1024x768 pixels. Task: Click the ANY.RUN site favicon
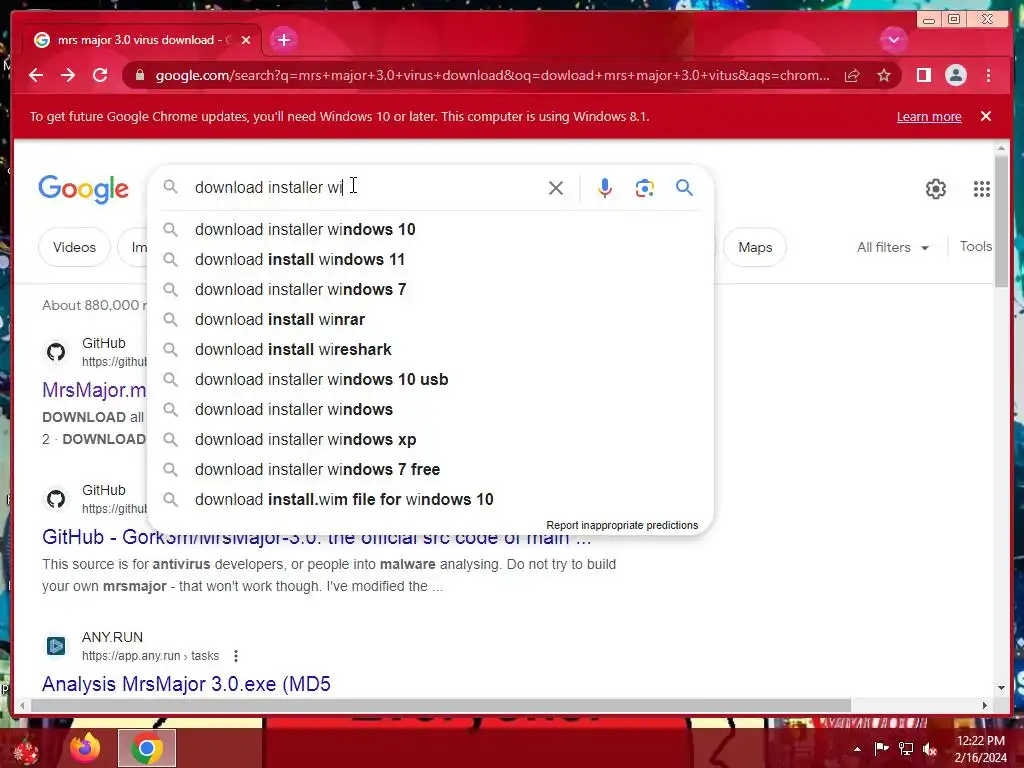(x=56, y=646)
